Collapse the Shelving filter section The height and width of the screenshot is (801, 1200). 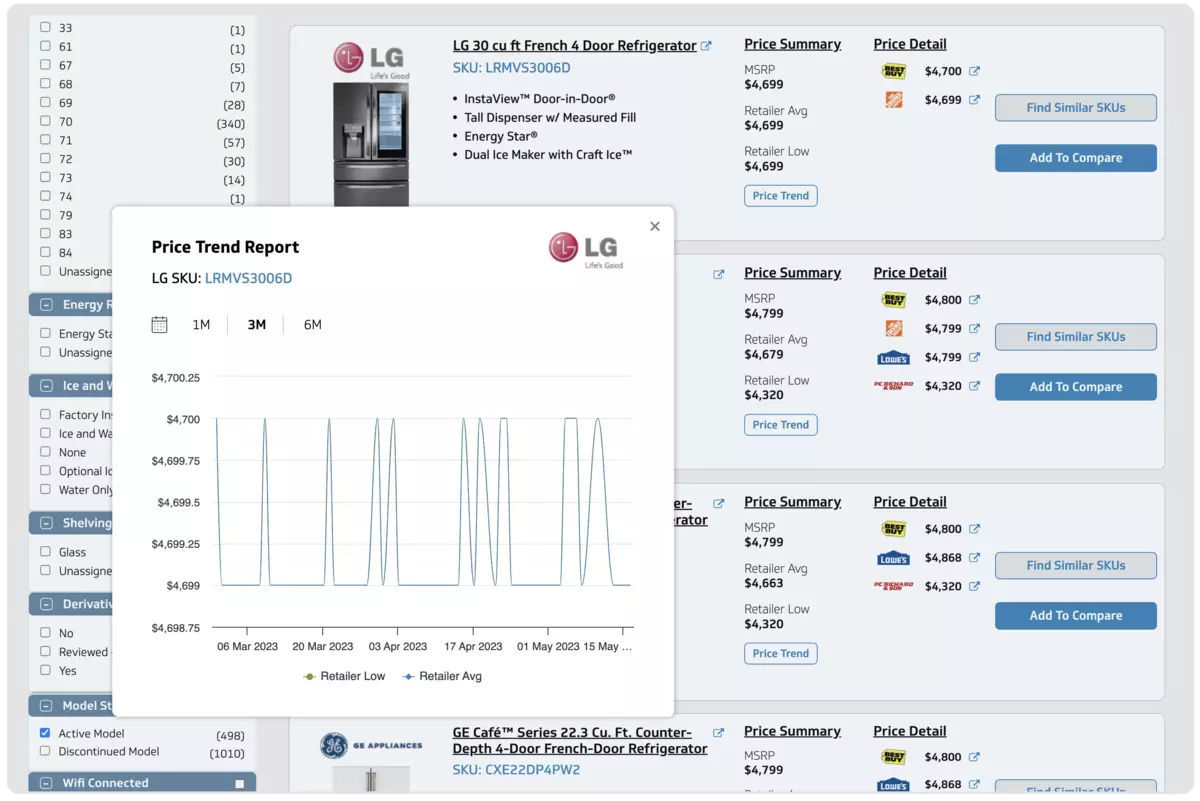tap(46, 523)
